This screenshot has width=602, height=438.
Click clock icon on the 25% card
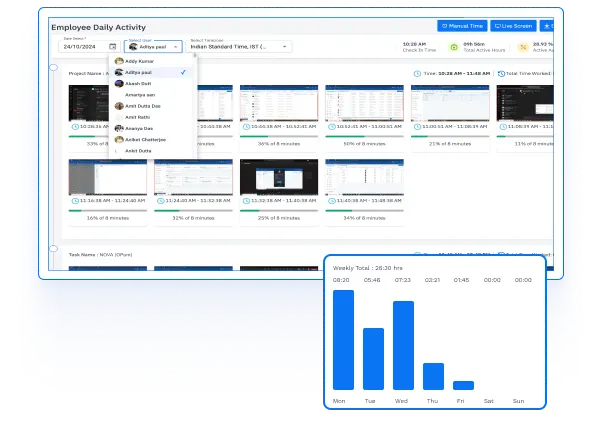click(x=246, y=201)
